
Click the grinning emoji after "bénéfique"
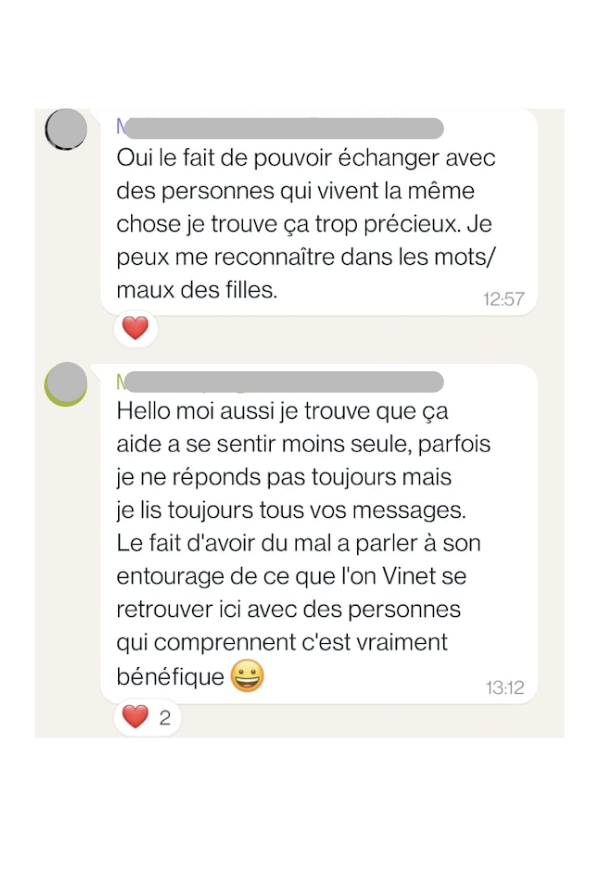[247, 677]
